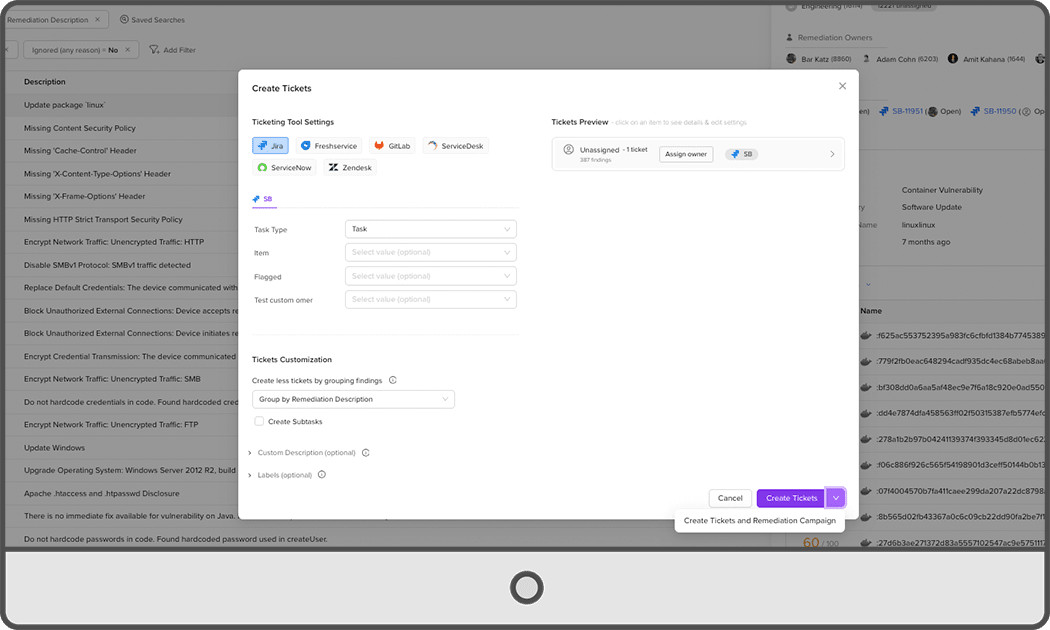Click the Unassigned user avatar icon

[x=569, y=149]
